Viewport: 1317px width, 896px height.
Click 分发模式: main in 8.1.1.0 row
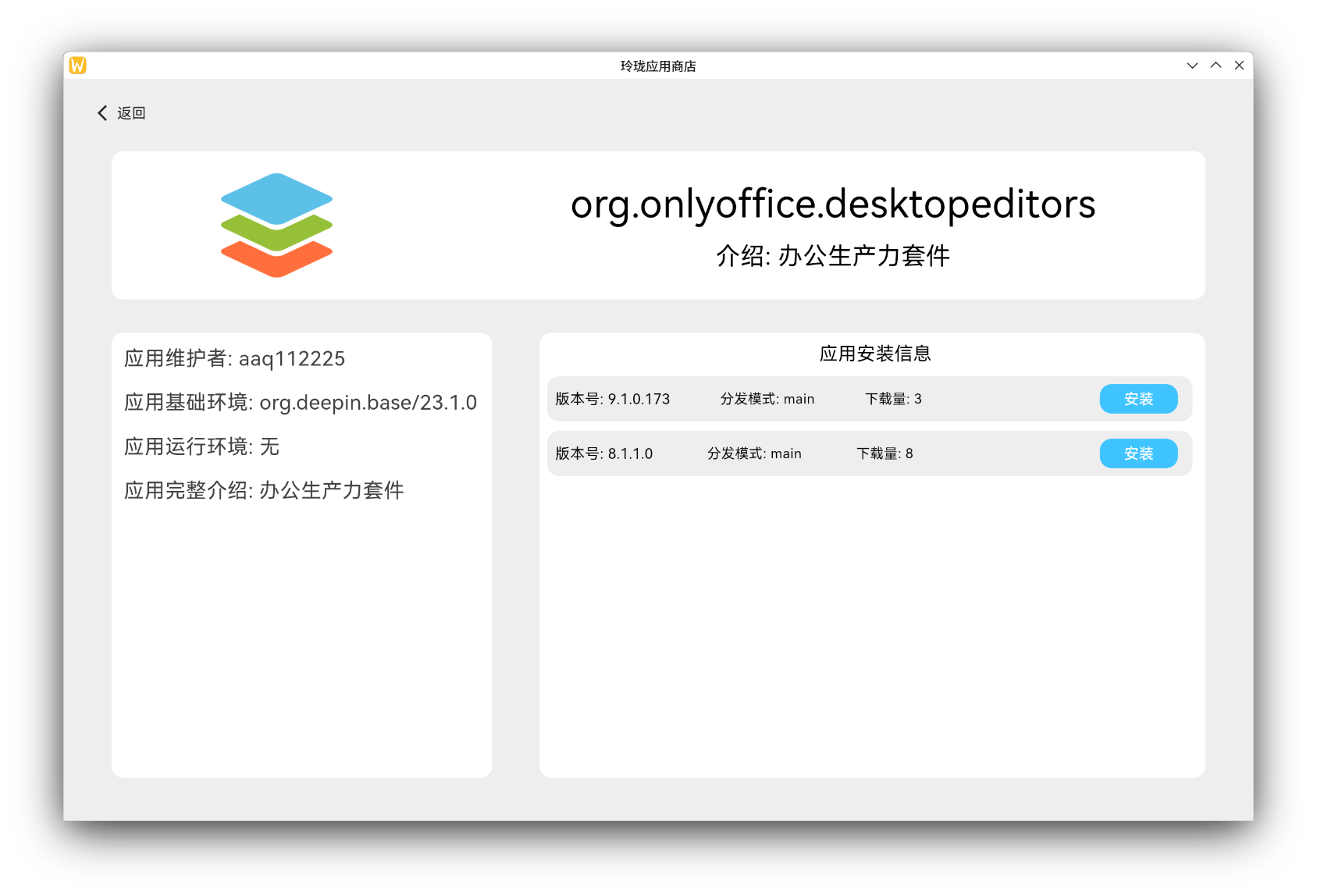point(754,453)
